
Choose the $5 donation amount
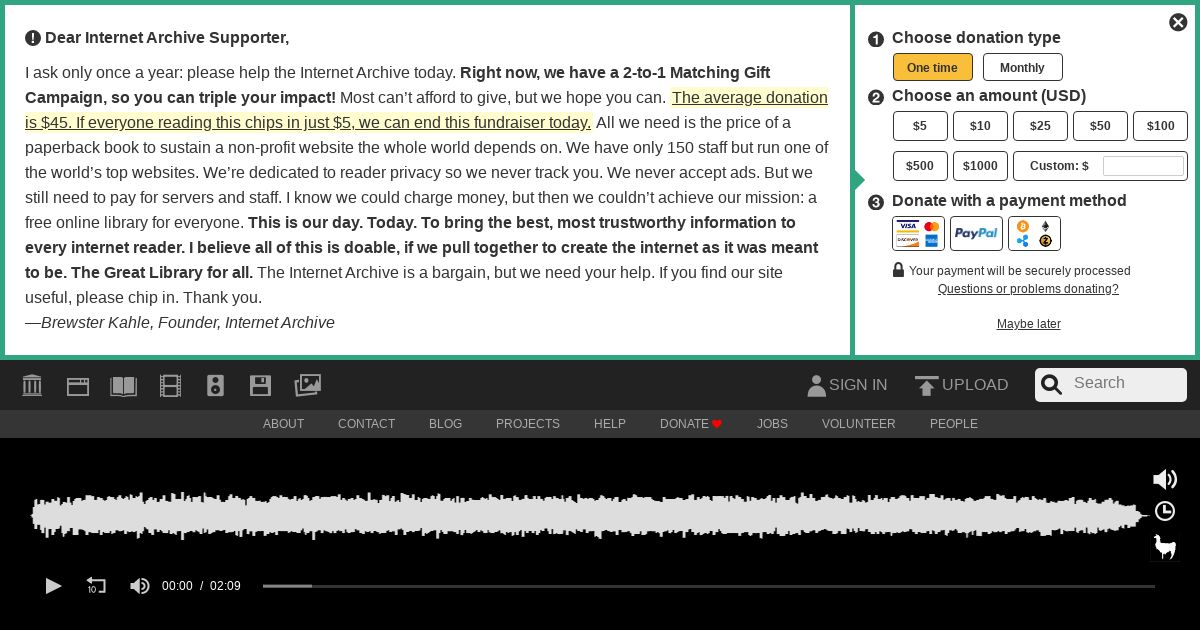920,126
